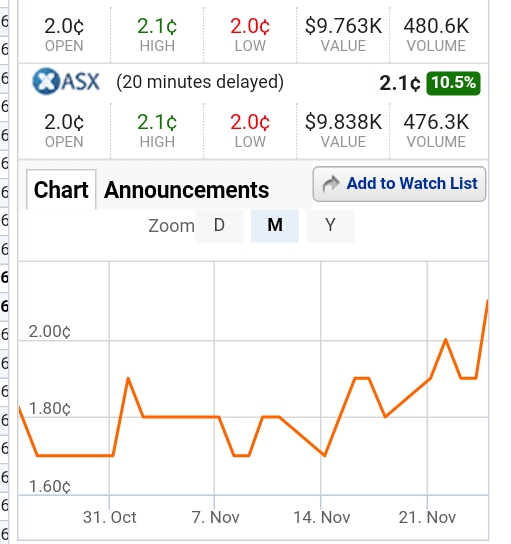Click the ASX logo icon
This screenshot has width=511, height=544.
pyautogui.click(x=66, y=81)
